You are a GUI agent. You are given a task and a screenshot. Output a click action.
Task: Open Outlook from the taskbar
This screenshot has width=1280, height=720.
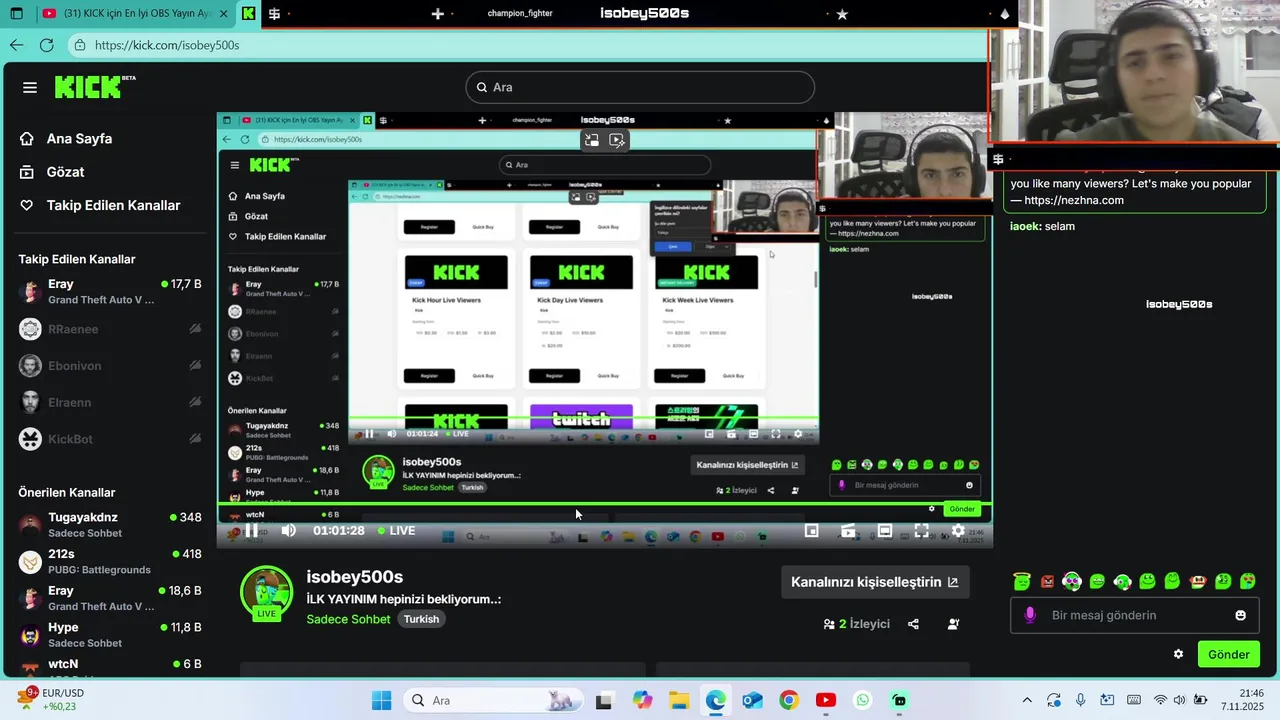tap(752, 700)
